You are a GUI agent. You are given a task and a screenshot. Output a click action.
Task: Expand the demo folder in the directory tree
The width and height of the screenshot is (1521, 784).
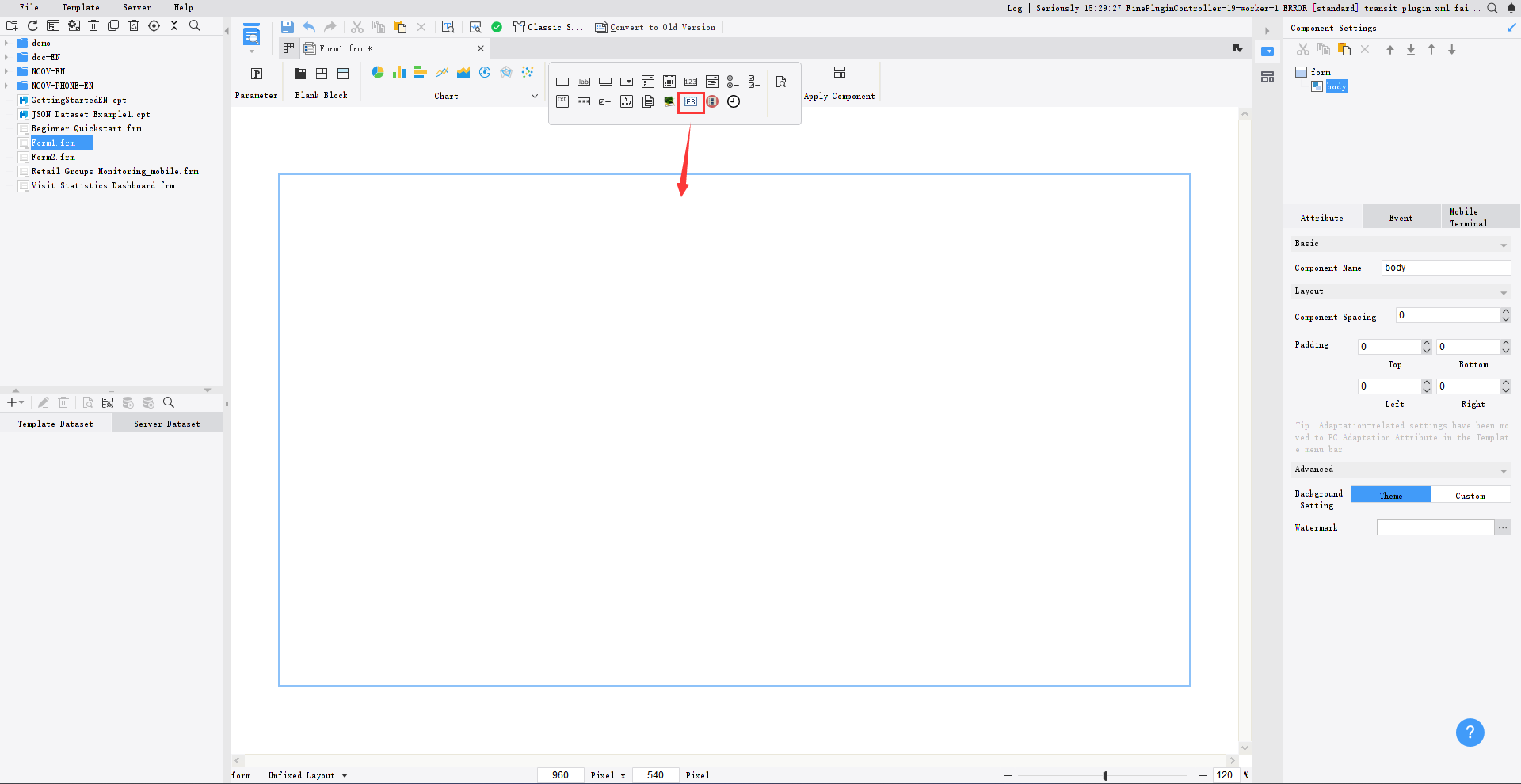pos(6,43)
